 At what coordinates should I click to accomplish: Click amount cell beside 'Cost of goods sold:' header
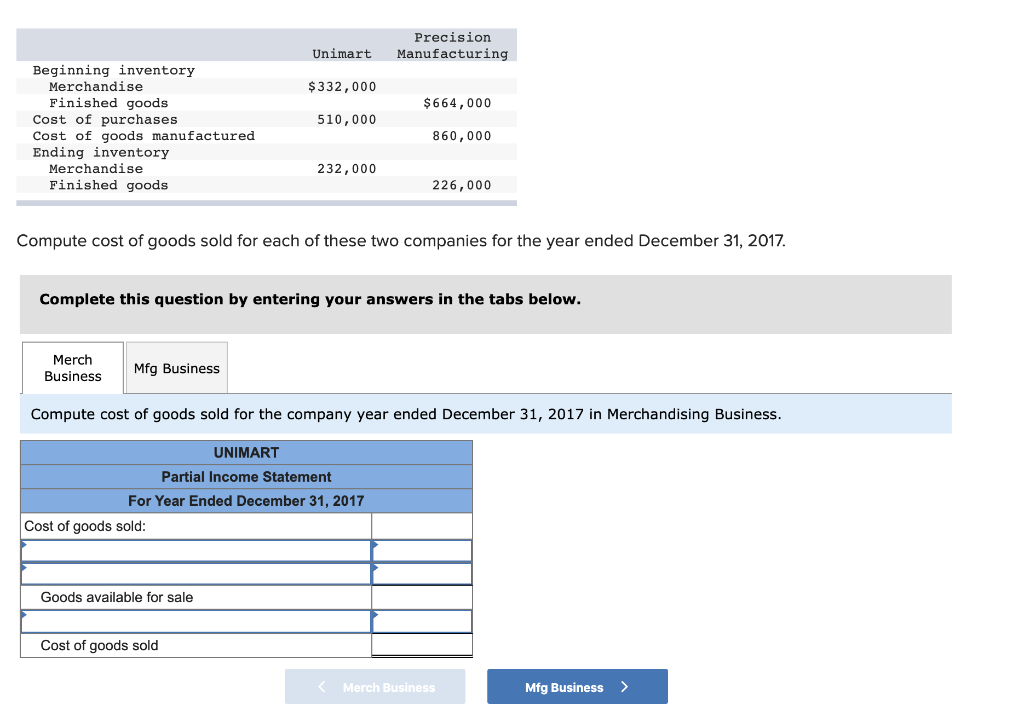422,526
